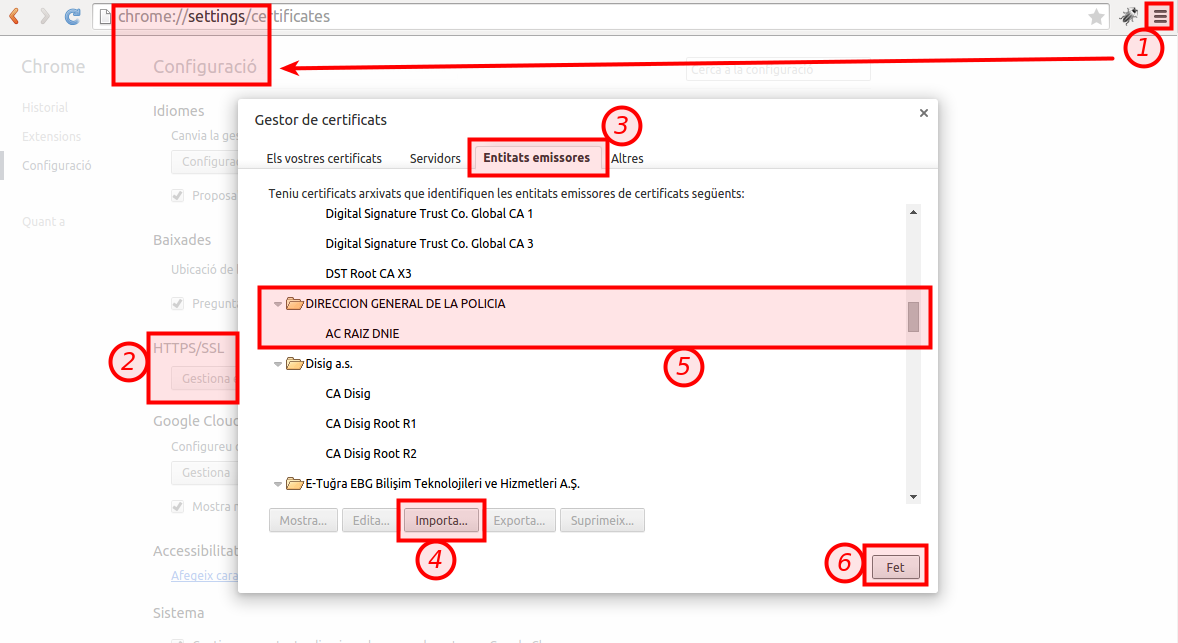Collapse the DIRECCION GENERAL DE LA POLICIA group

point(278,304)
